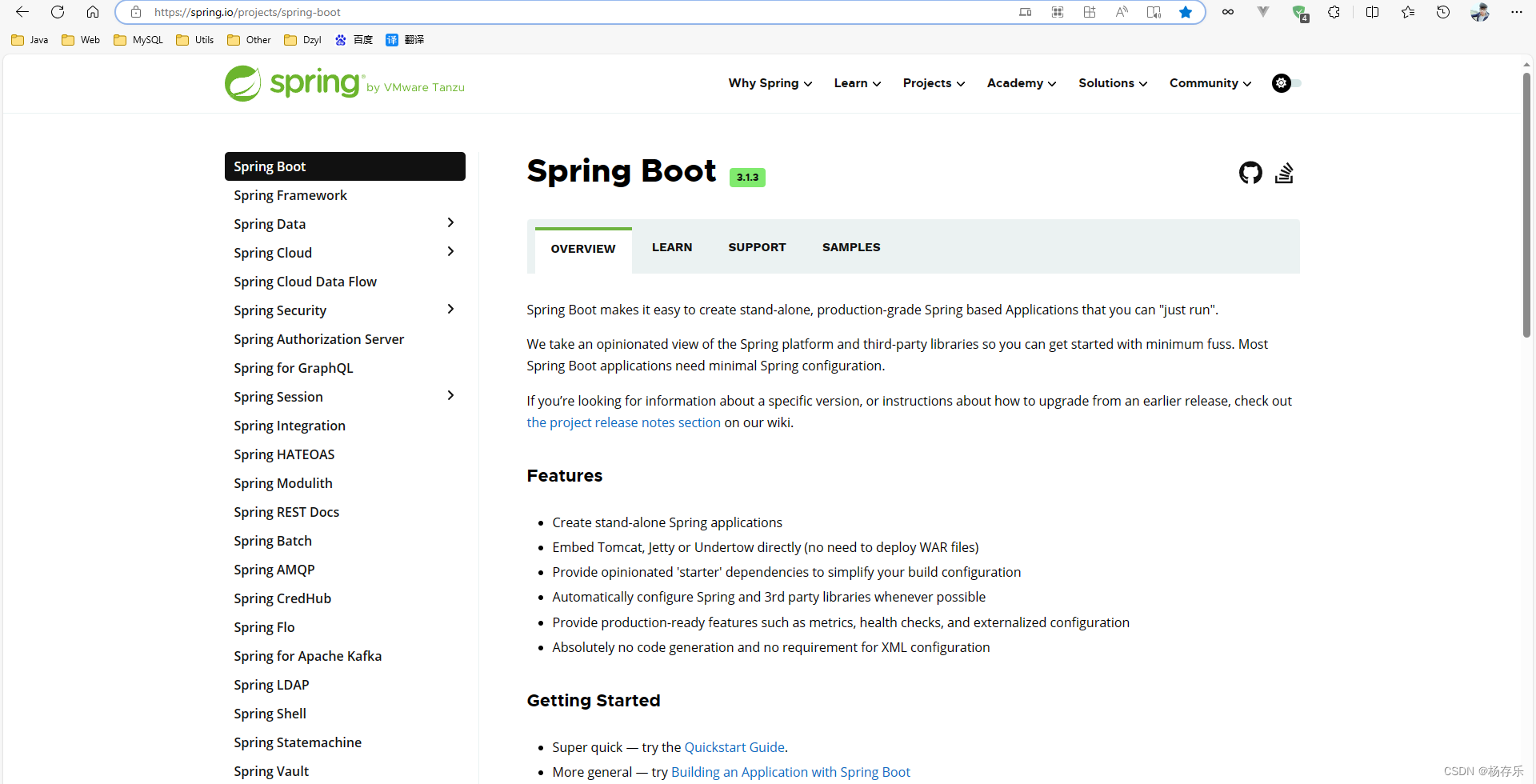The image size is (1536, 784).
Task: Expand the Why Spring menu
Action: point(770,83)
